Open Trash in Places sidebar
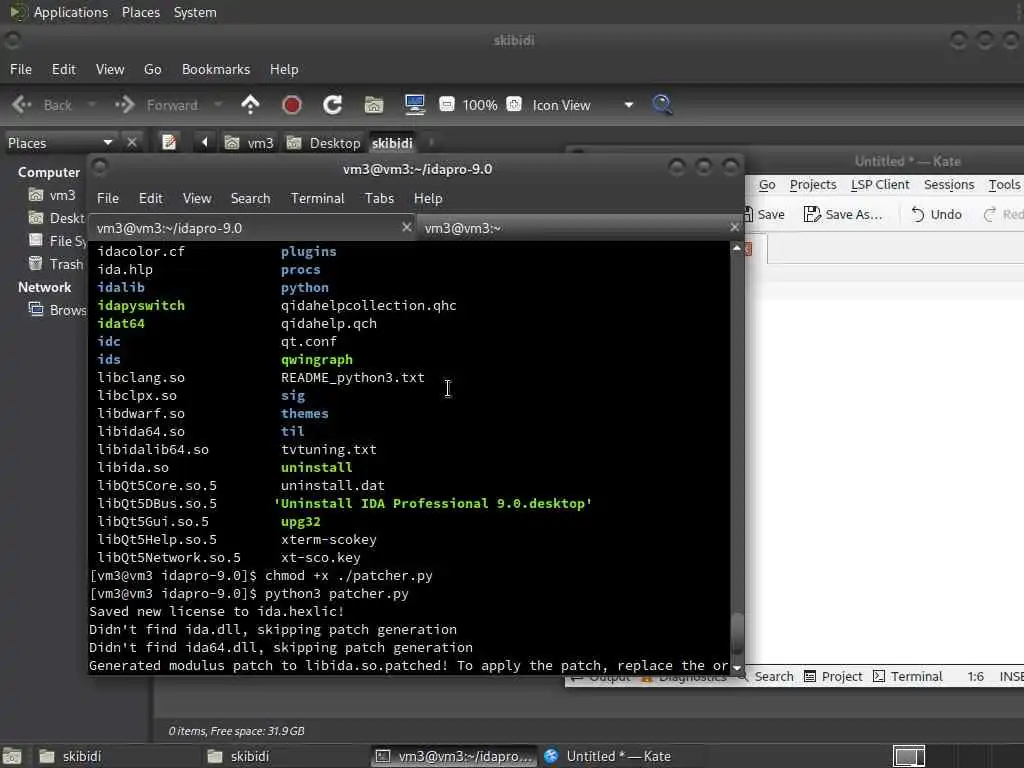1024x768 pixels. point(56,264)
